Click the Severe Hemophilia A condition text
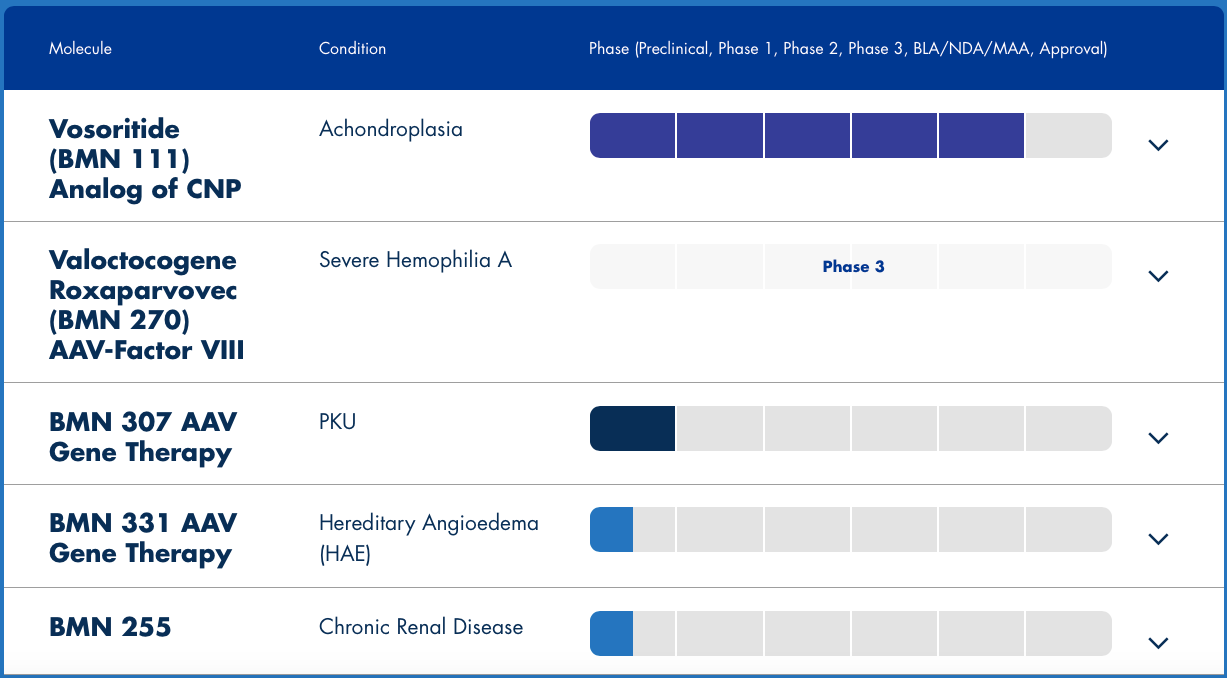Image resolution: width=1227 pixels, height=678 pixels. tap(415, 260)
